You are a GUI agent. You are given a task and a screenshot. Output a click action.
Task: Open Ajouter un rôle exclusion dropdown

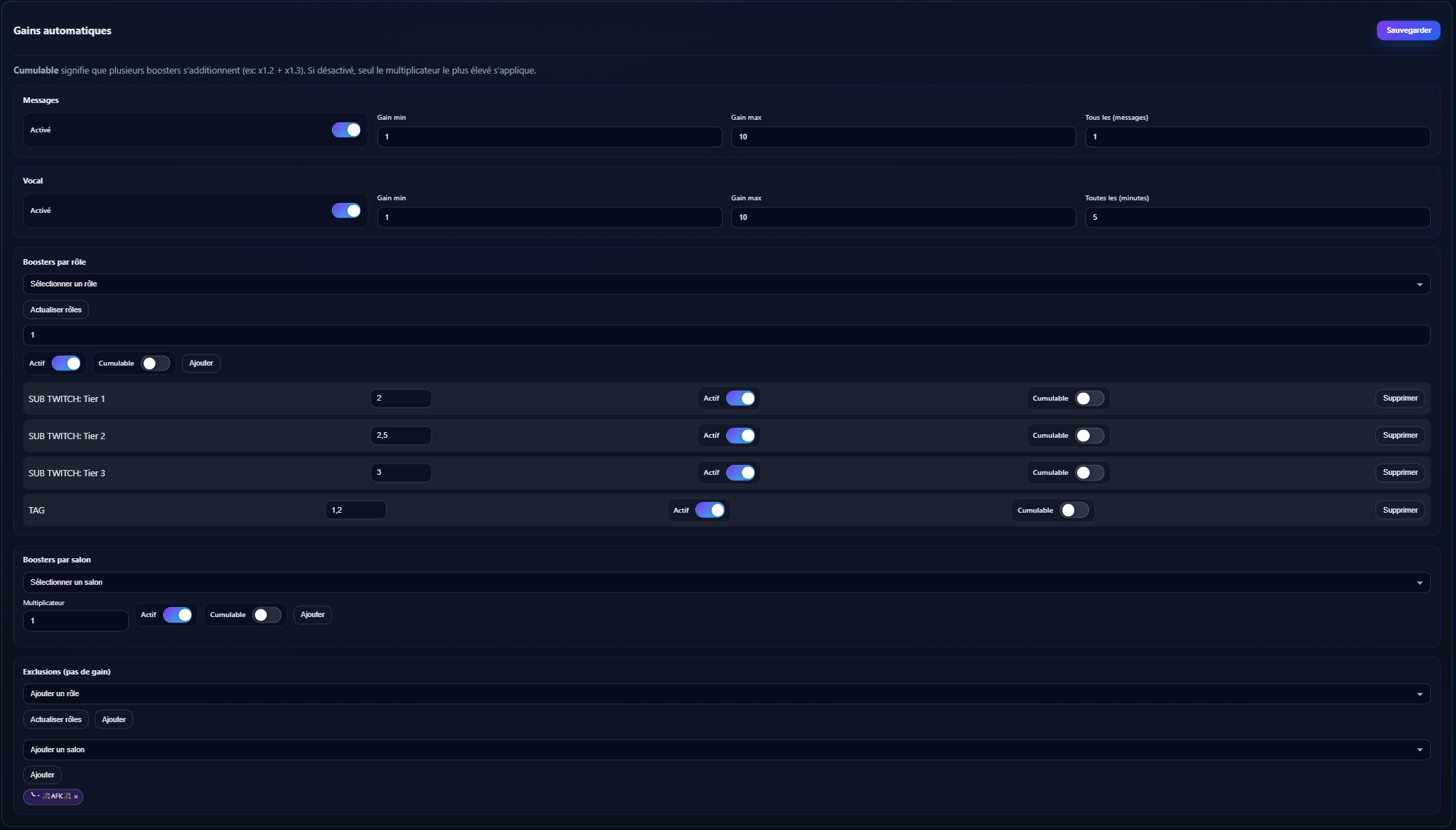[726, 693]
